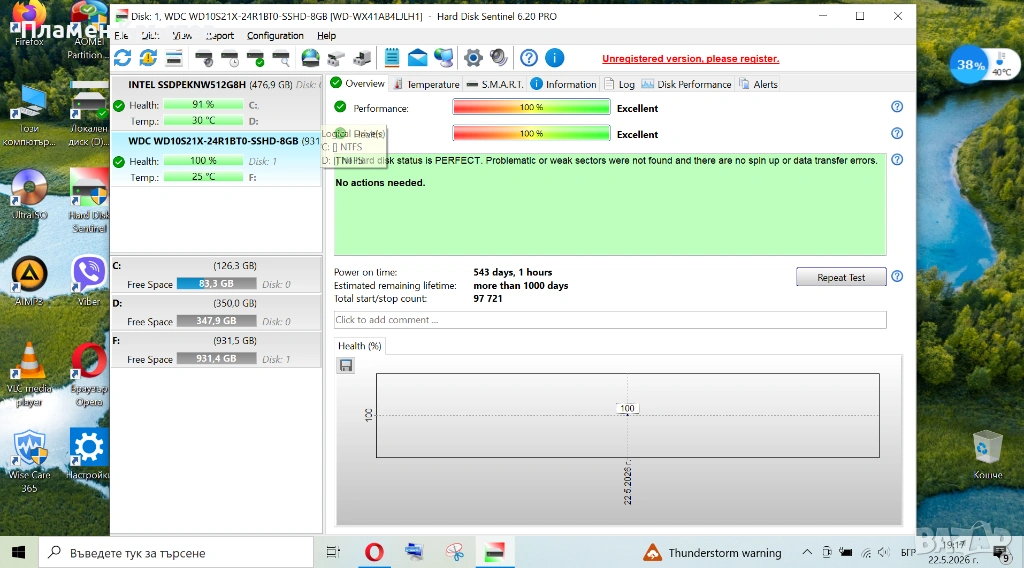Click the disk with magnifier icon
The height and width of the screenshot is (568, 1024).
tap(281, 58)
